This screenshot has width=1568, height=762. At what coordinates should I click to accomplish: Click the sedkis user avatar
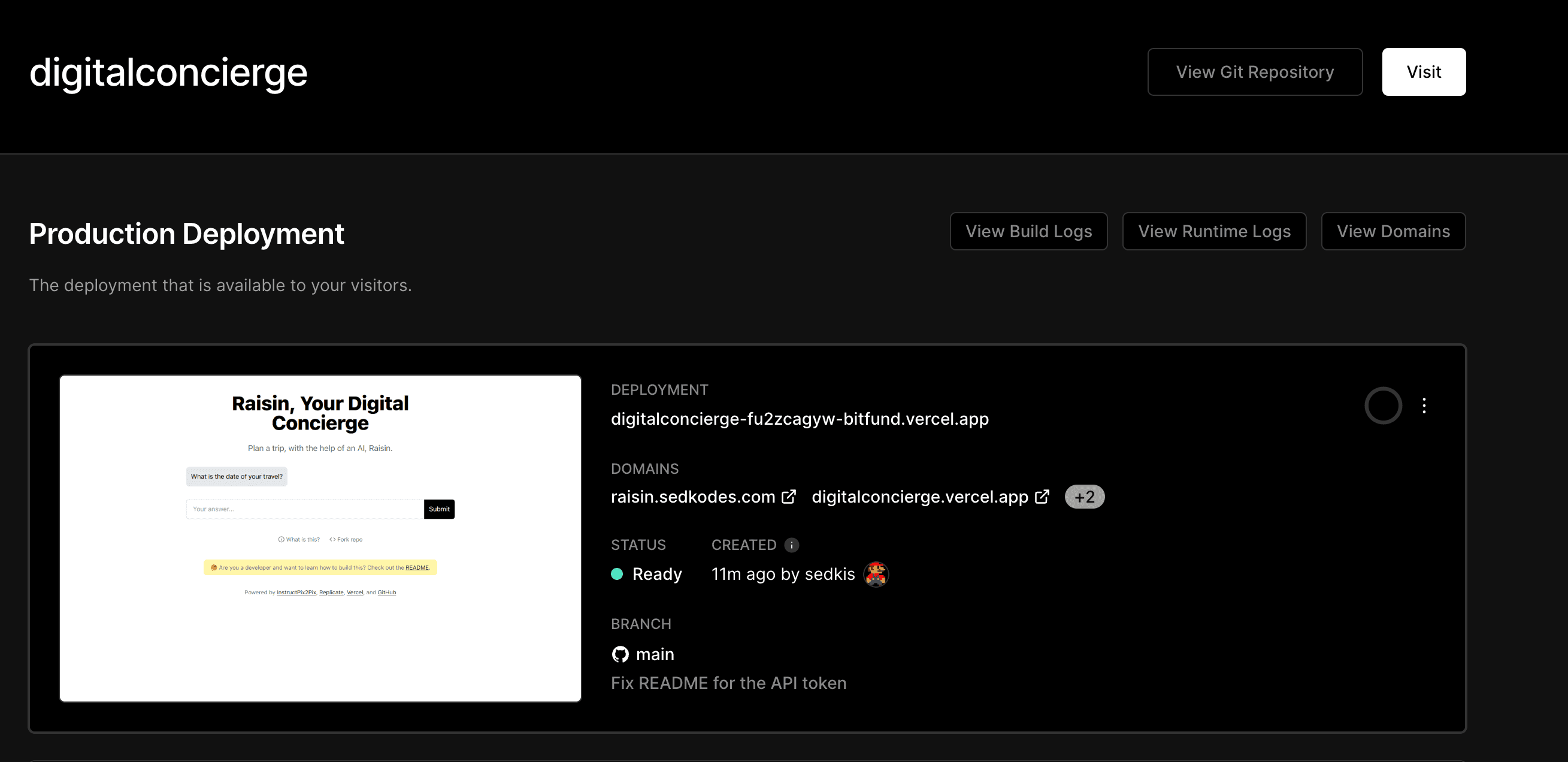pos(876,574)
